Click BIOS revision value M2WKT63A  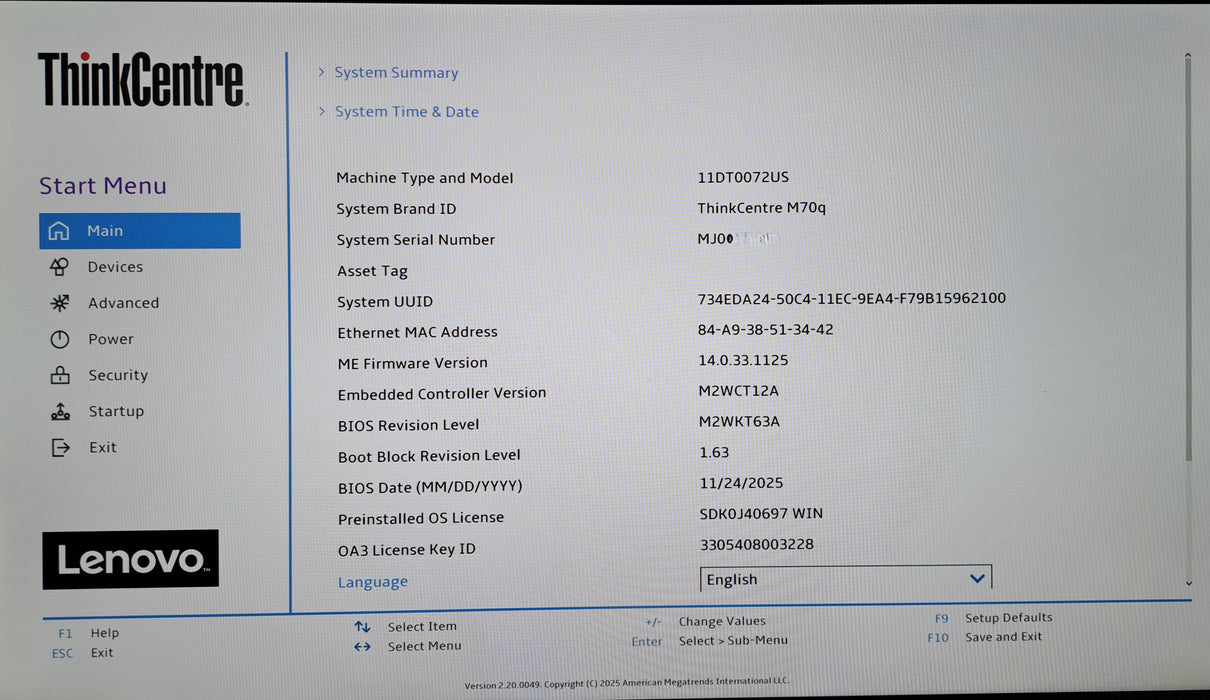pyautogui.click(x=740, y=421)
